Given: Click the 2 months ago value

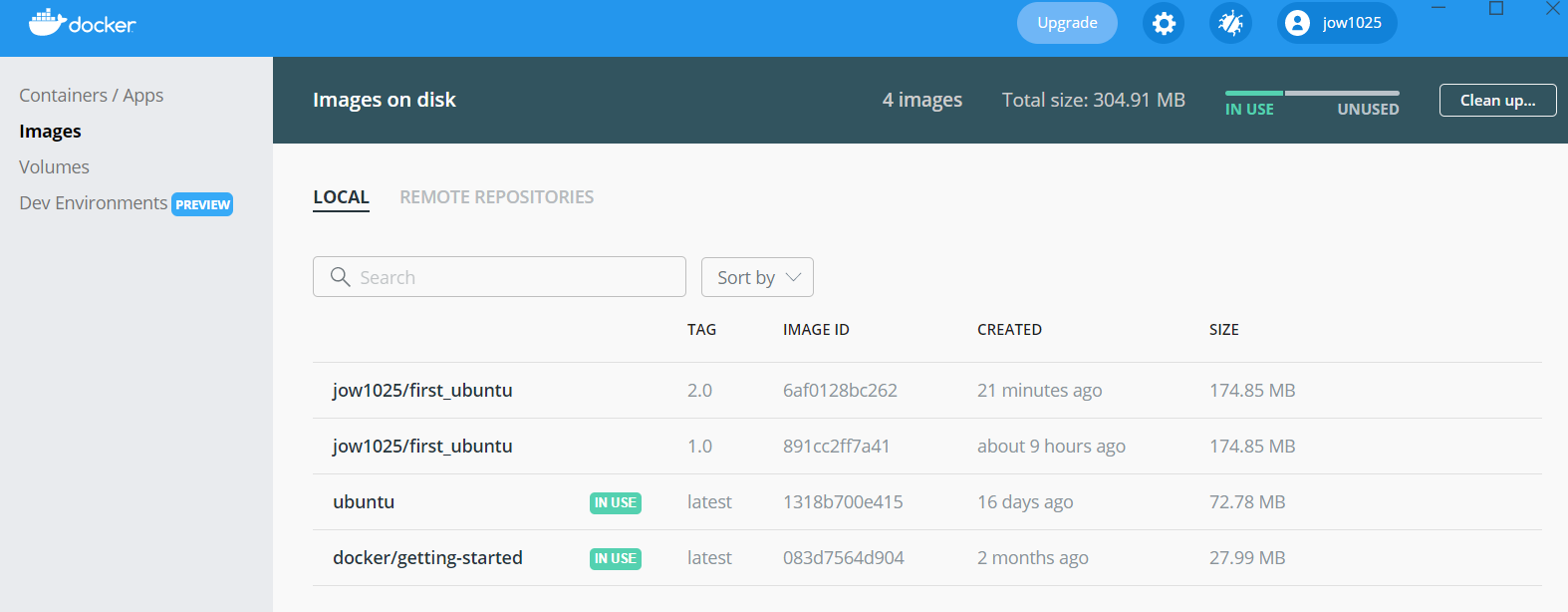Looking at the screenshot, I should coord(1033,558).
